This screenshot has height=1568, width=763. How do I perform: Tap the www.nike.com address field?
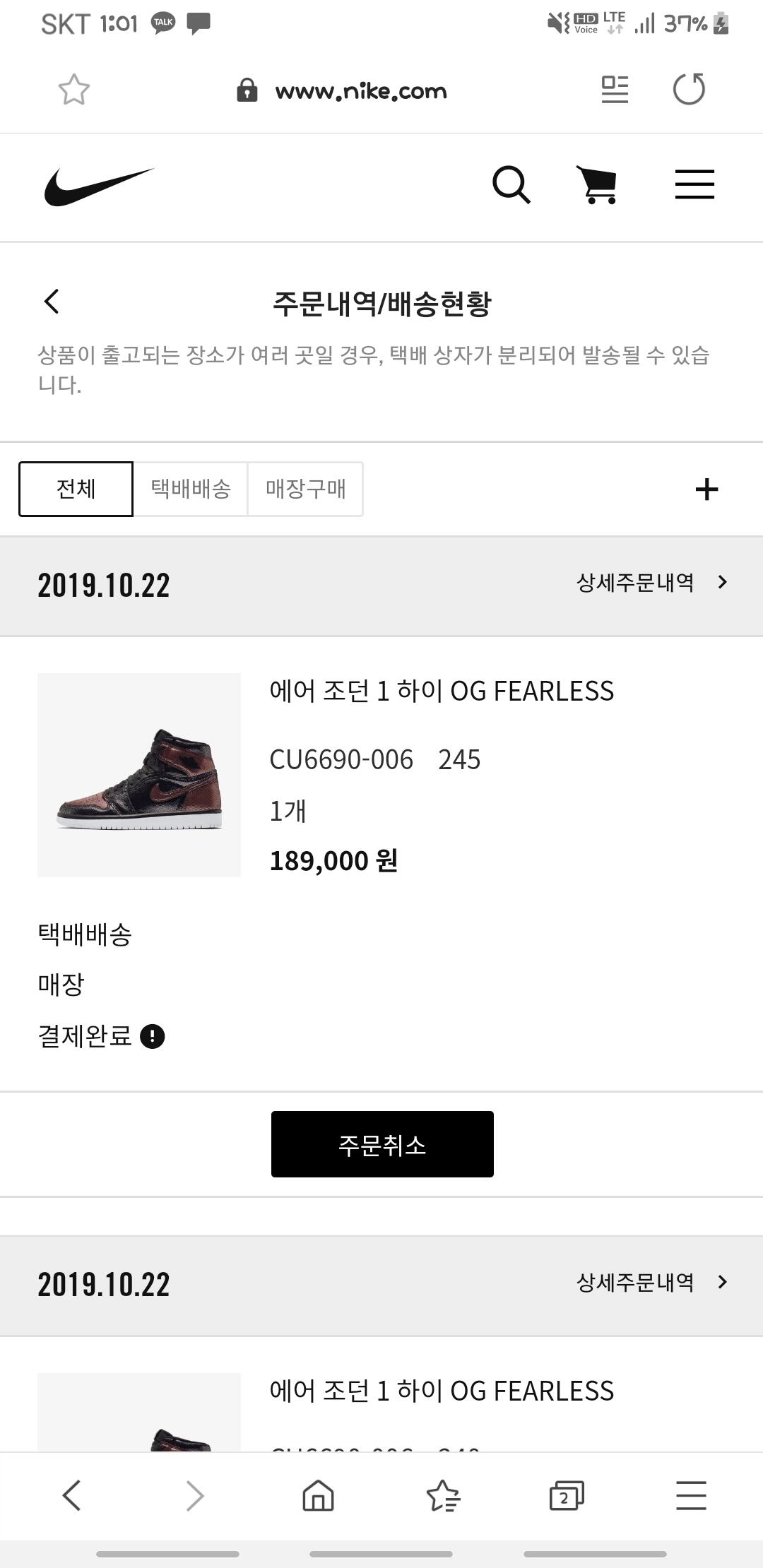click(x=360, y=91)
